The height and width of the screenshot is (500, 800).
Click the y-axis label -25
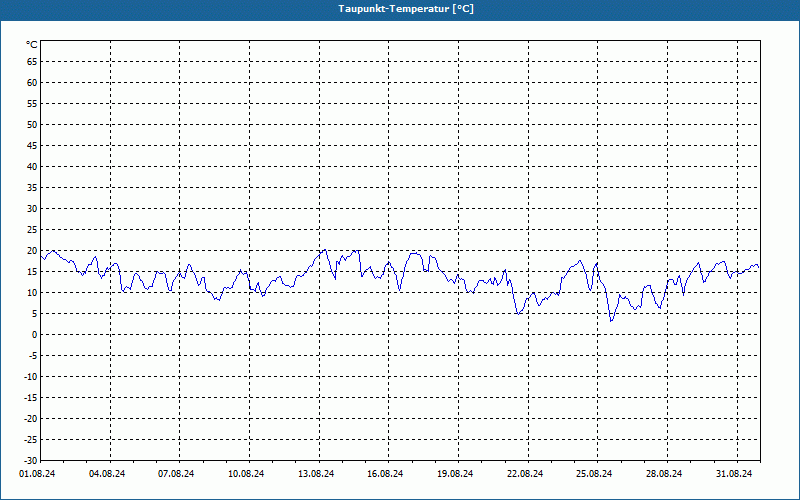[31, 440]
